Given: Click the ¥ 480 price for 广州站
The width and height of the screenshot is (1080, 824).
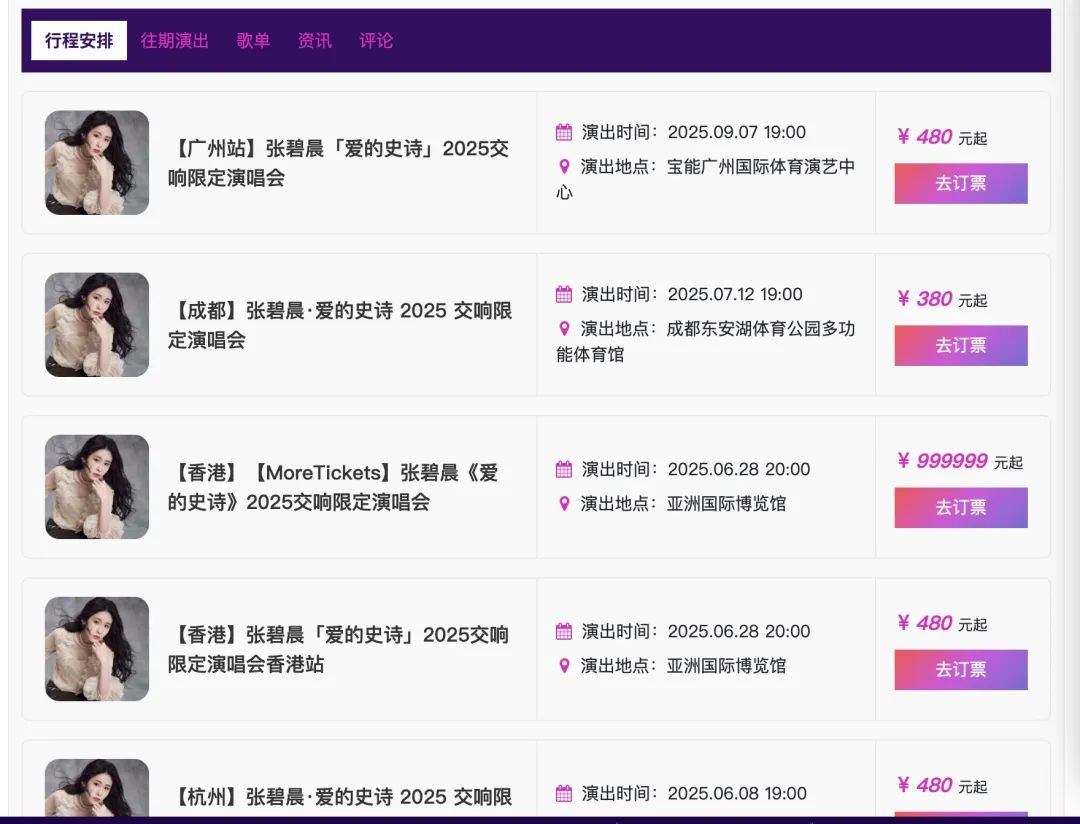Looking at the screenshot, I should [924, 137].
